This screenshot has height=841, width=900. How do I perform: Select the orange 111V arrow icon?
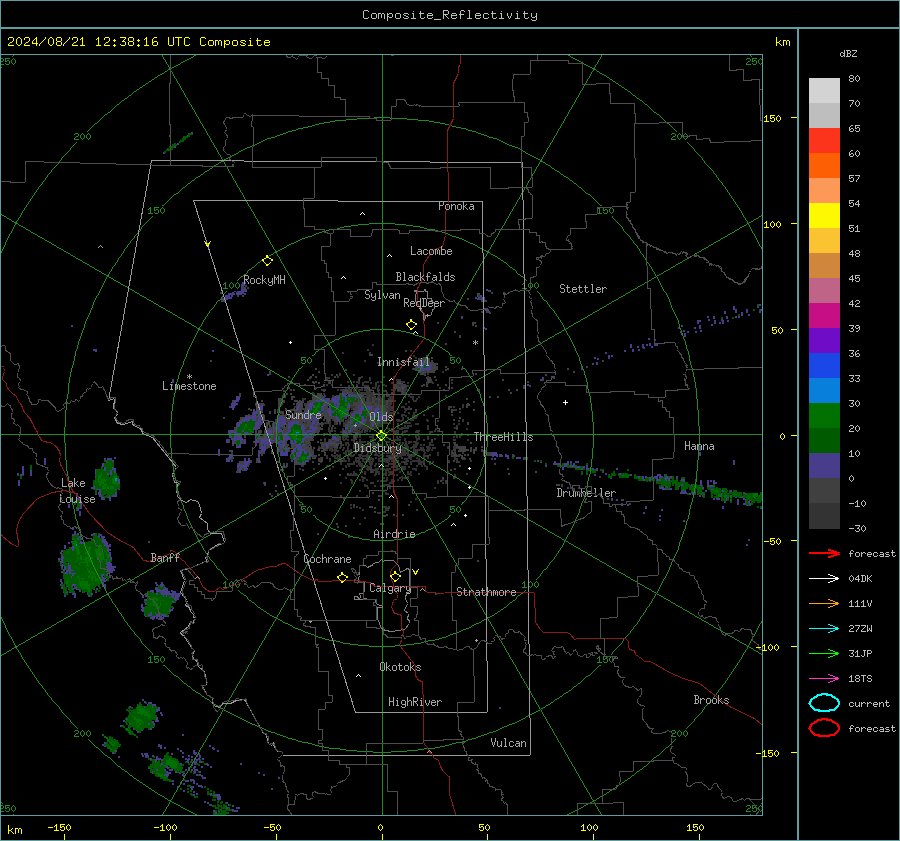[x=824, y=603]
